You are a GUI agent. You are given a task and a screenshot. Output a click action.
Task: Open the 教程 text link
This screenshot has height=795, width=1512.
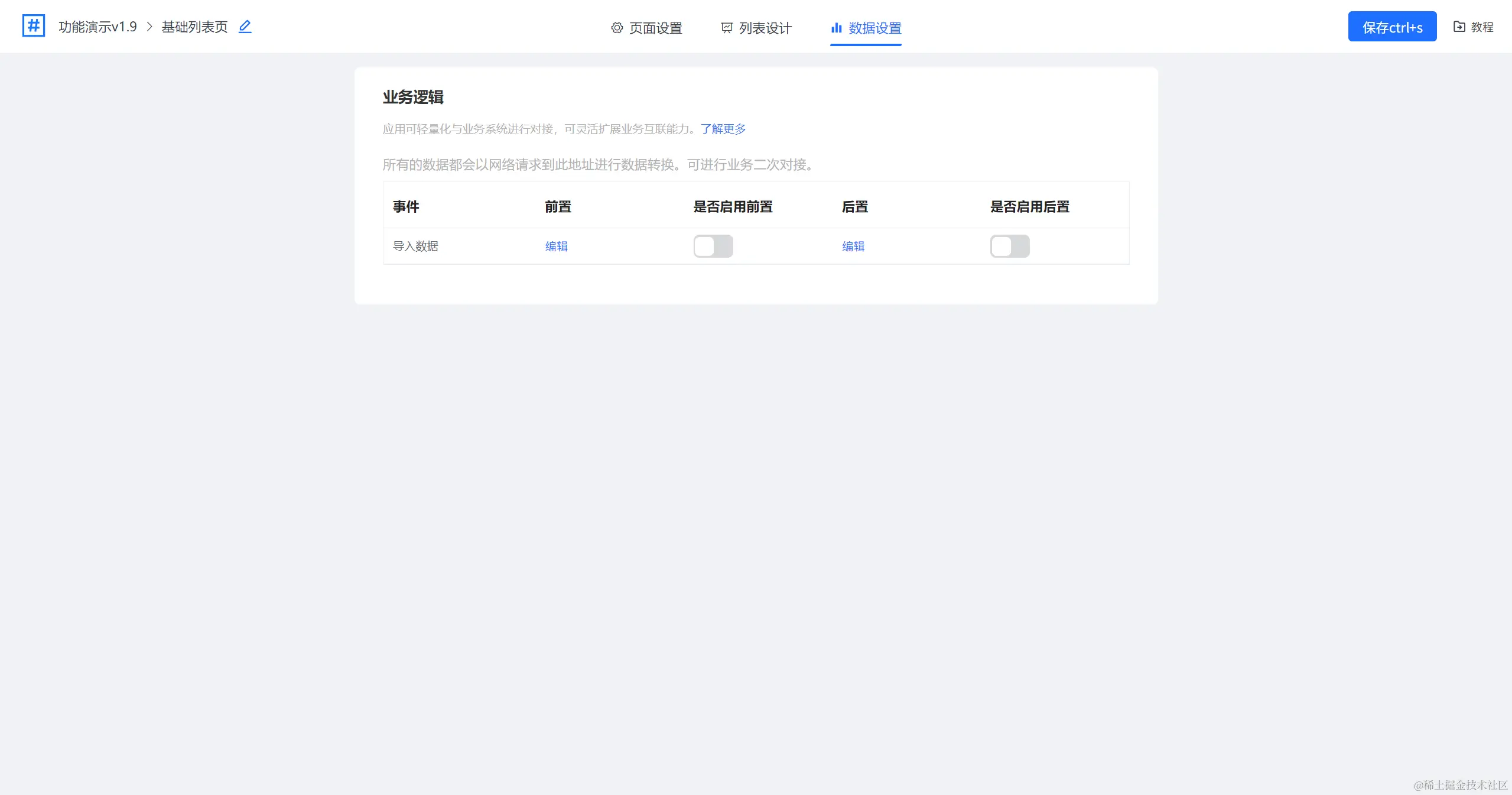[1482, 27]
